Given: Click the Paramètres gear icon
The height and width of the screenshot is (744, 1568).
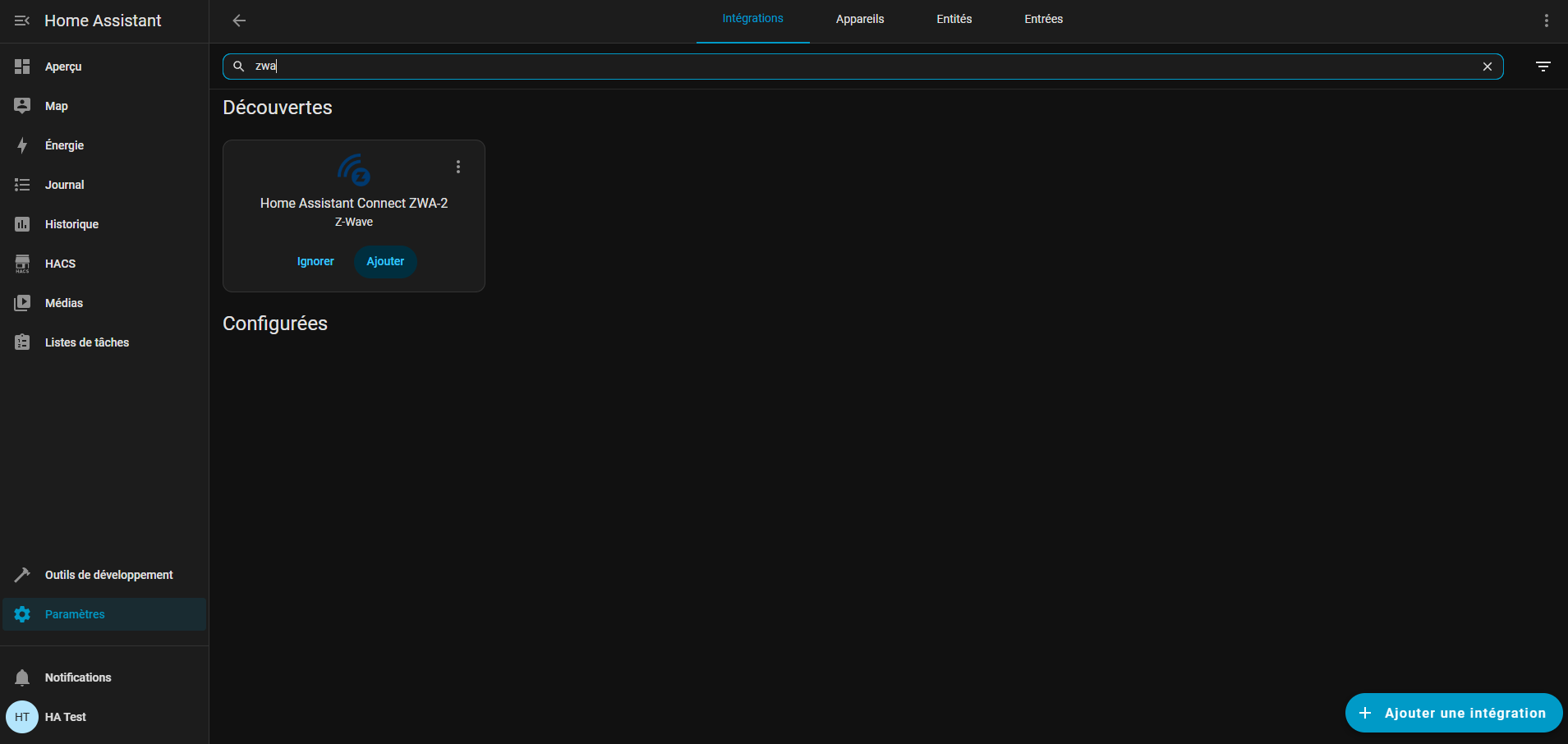Looking at the screenshot, I should click(x=22, y=614).
